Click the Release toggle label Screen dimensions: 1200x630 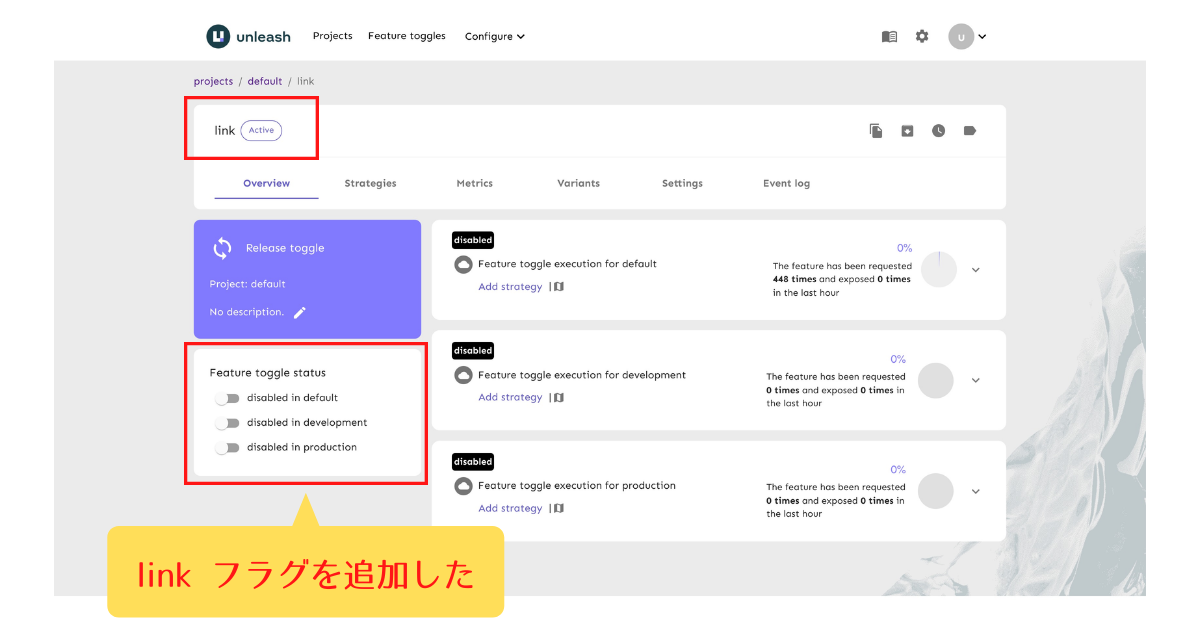pyautogui.click(x=285, y=248)
